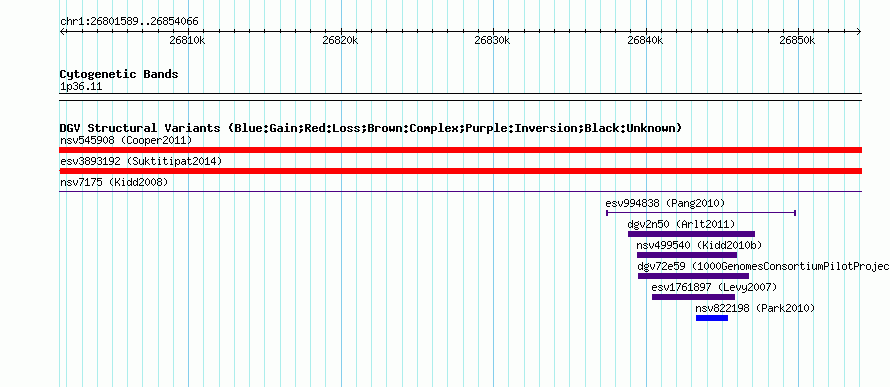The image size is (890, 387).
Task: Click the chr1:26801589..26854066 region label
Action: pos(129,22)
